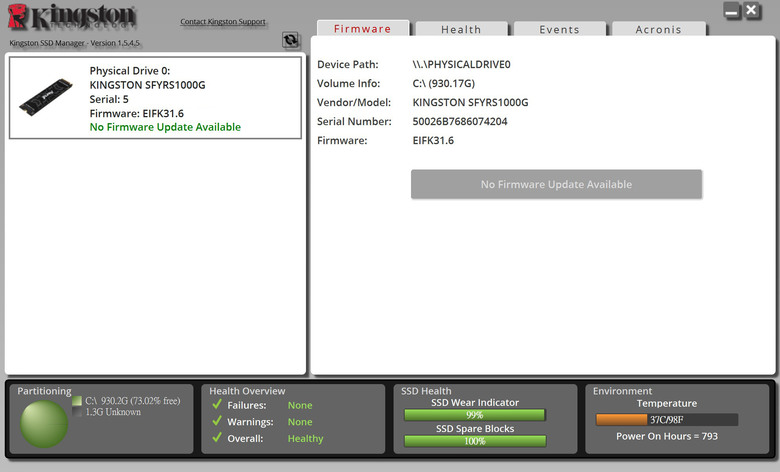
Task: Open the Acronis tab
Action: point(658,29)
